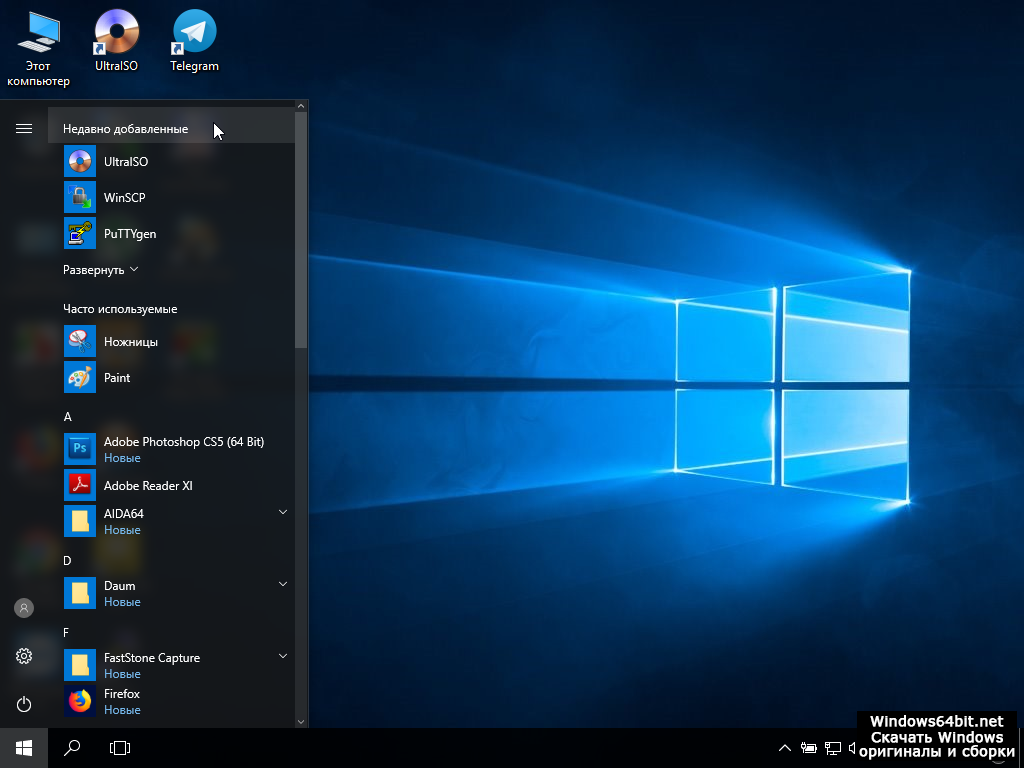This screenshot has height=768, width=1024.
Task: Open Paint from frequently used apps
Action: 117,378
